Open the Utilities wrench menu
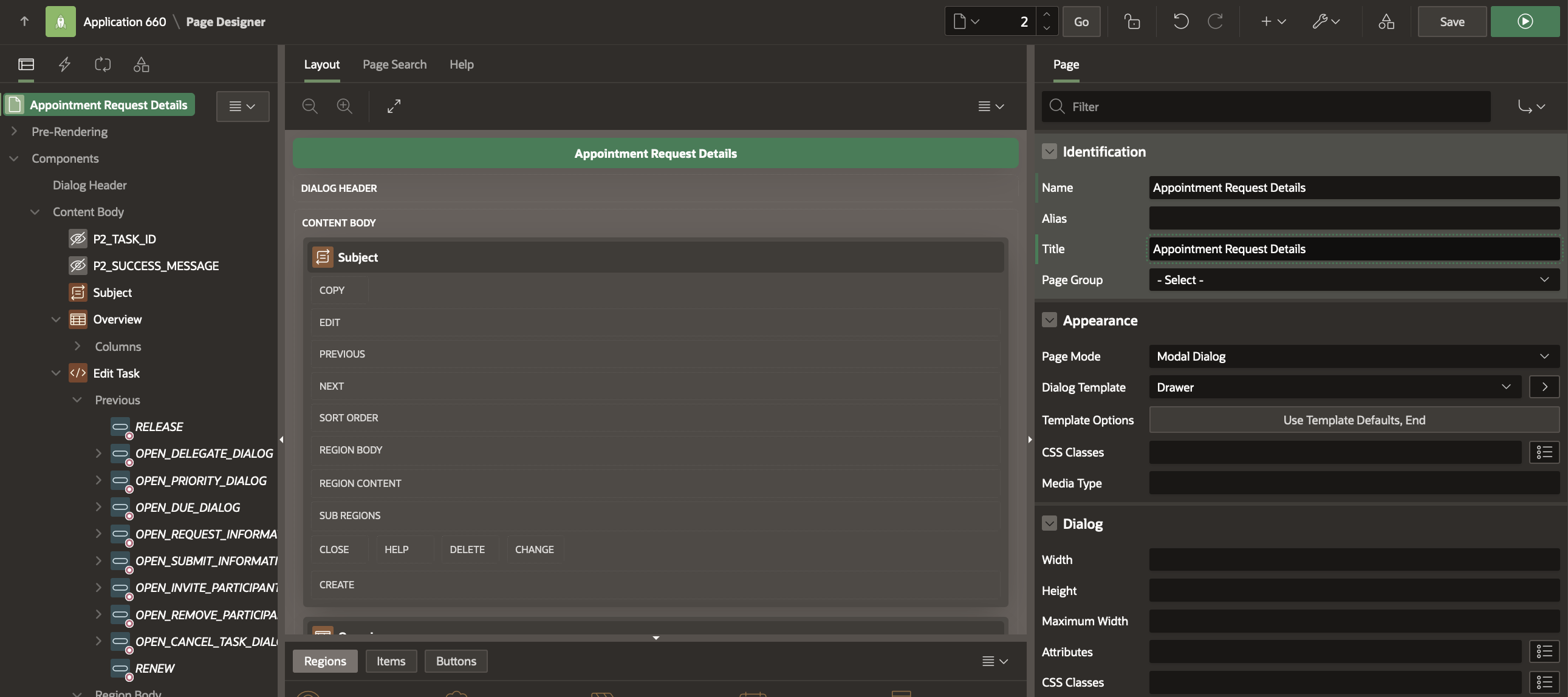The image size is (1568, 697). click(x=1325, y=21)
